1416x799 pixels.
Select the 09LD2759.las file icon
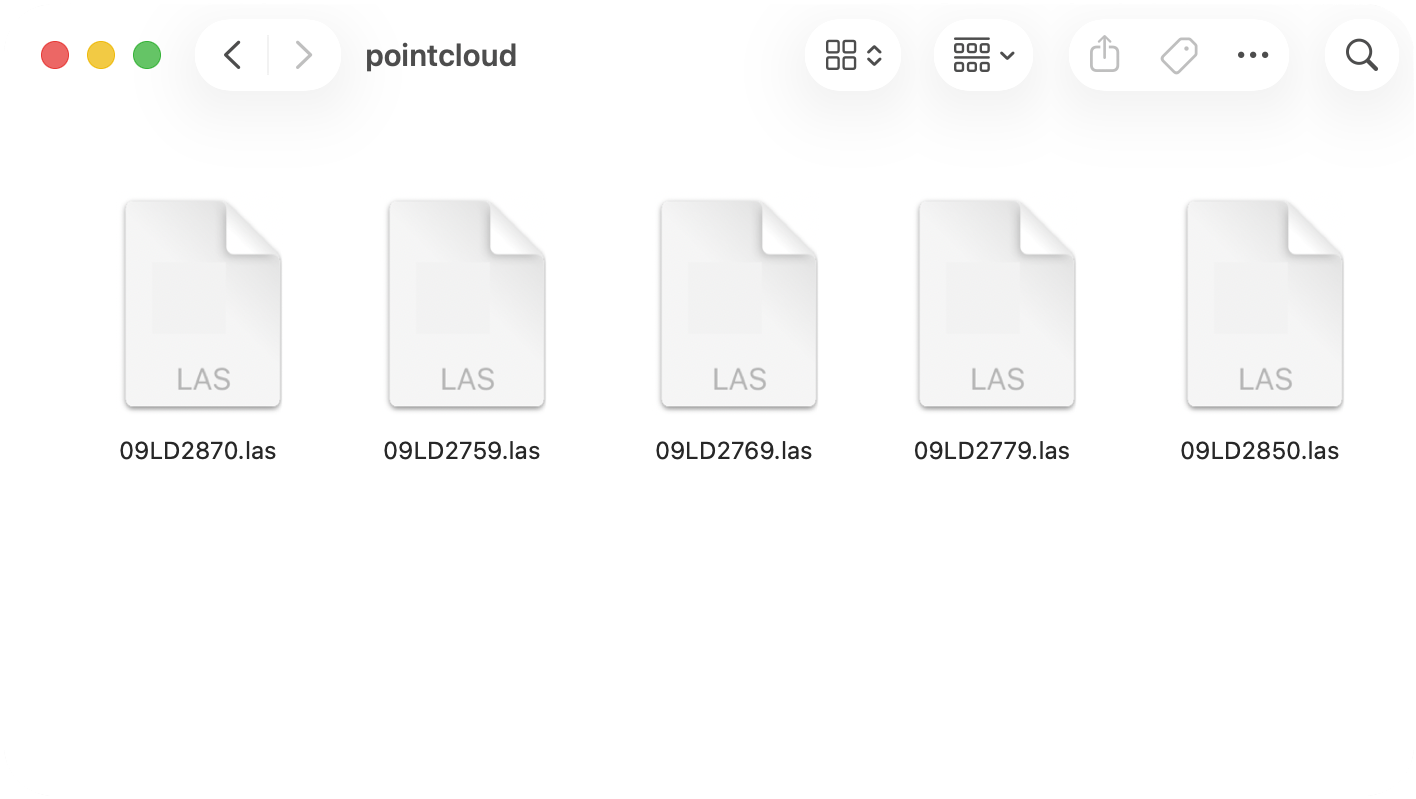coord(467,304)
